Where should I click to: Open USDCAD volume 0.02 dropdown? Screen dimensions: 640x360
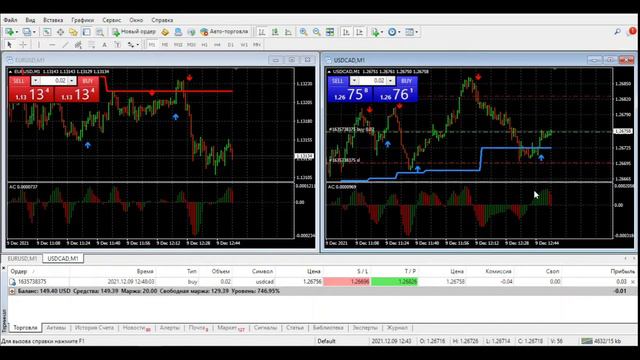pos(391,81)
